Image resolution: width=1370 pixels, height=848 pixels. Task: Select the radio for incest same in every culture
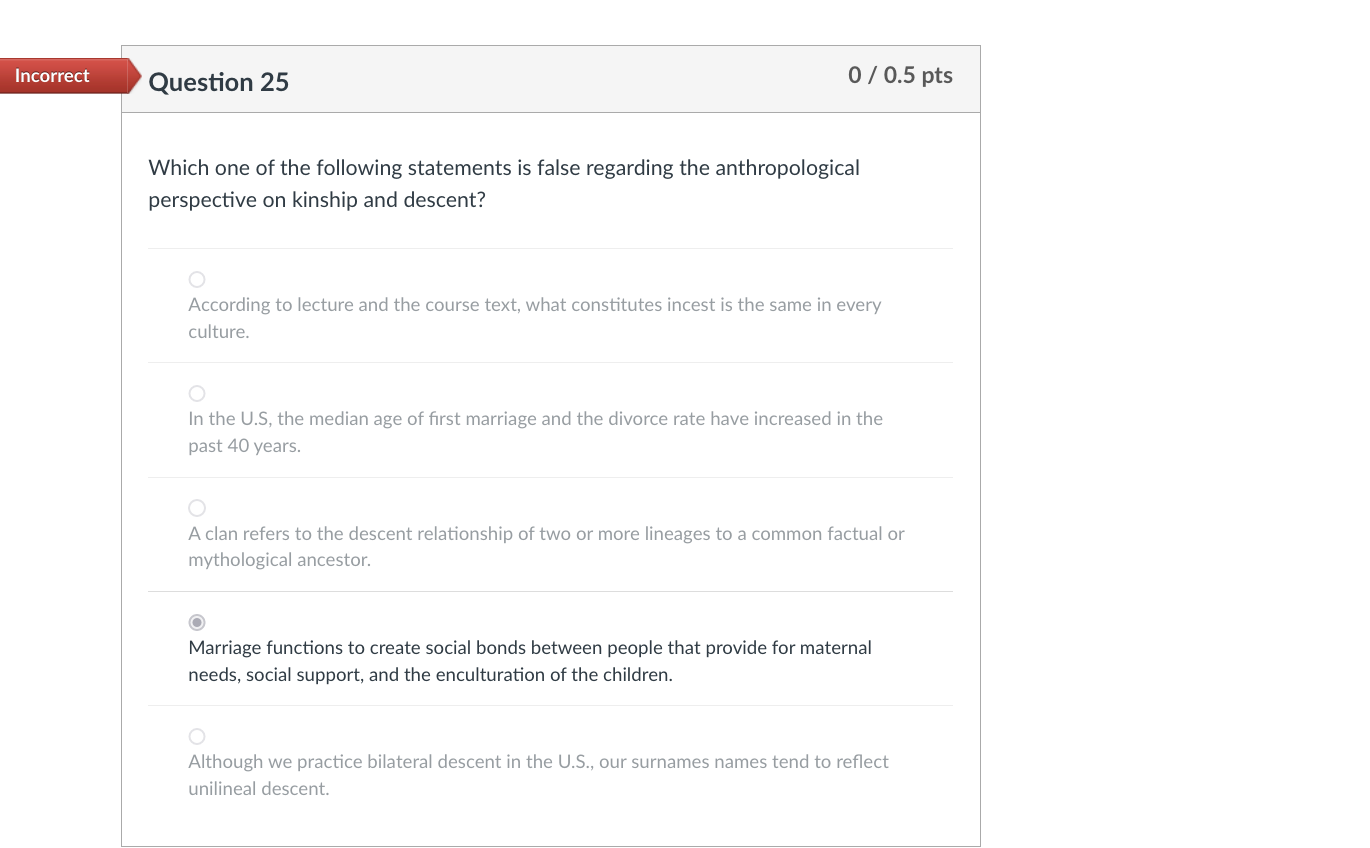(x=197, y=279)
